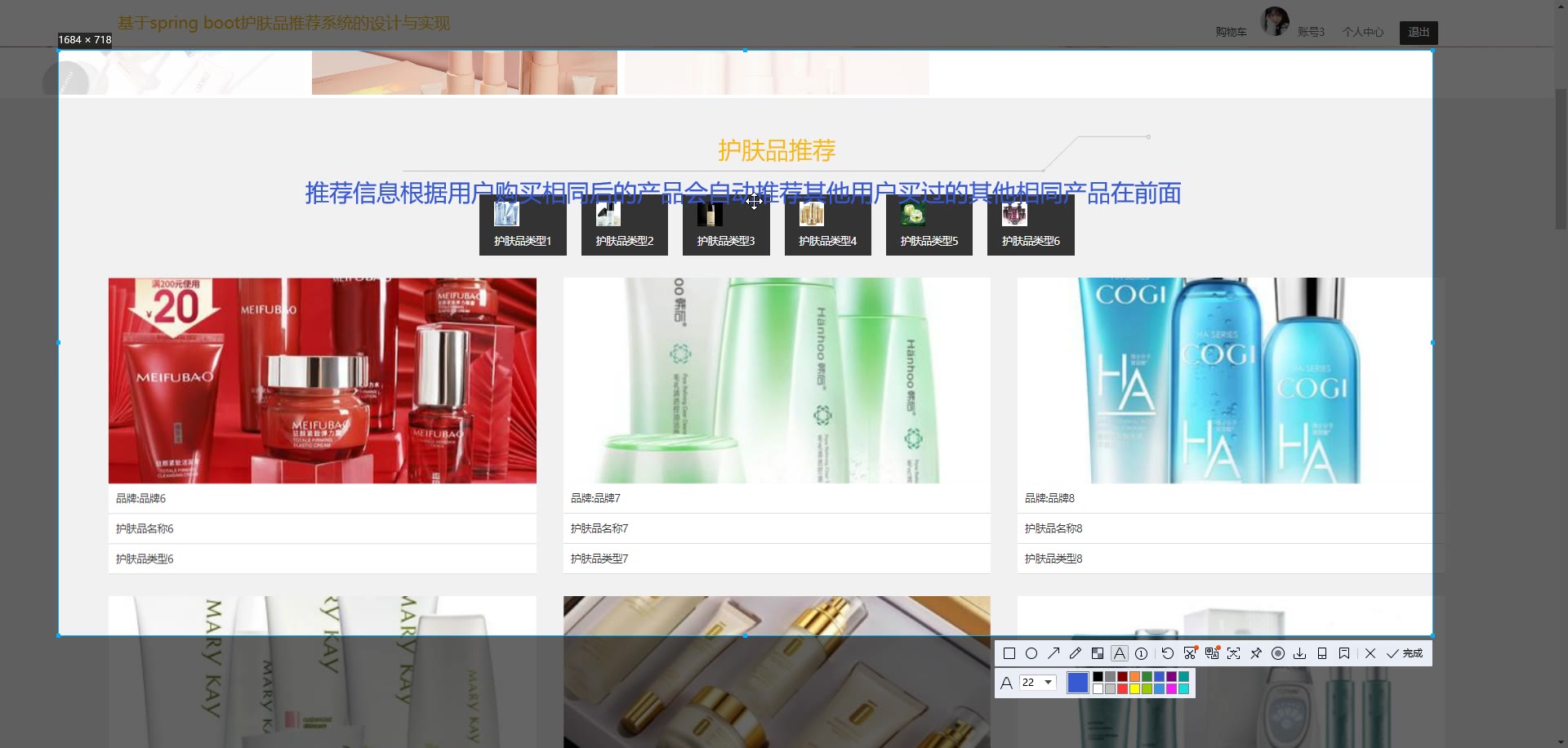Pick the lime green color swatch
Image resolution: width=1568 pixels, height=748 pixels.
pyautogui.click(x=1147, y=689)
